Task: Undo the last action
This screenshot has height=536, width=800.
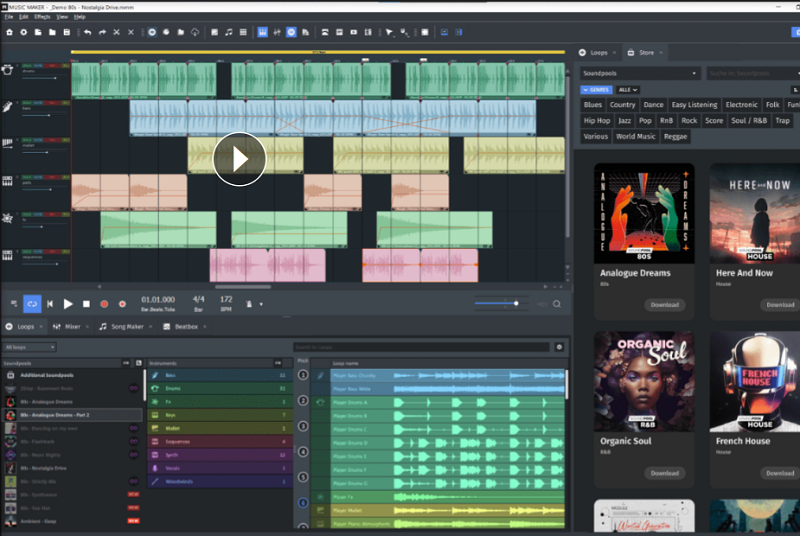Action: [x=88, y=32]
